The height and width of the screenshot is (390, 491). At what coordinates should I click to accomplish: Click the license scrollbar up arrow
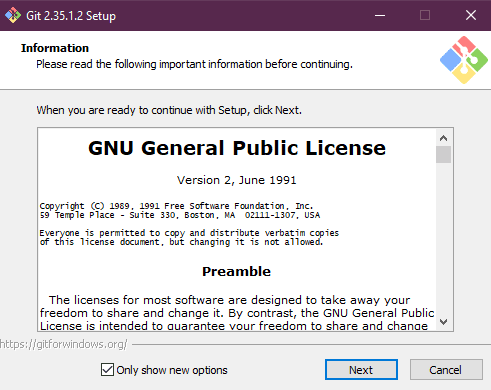(x=443, y=138)
